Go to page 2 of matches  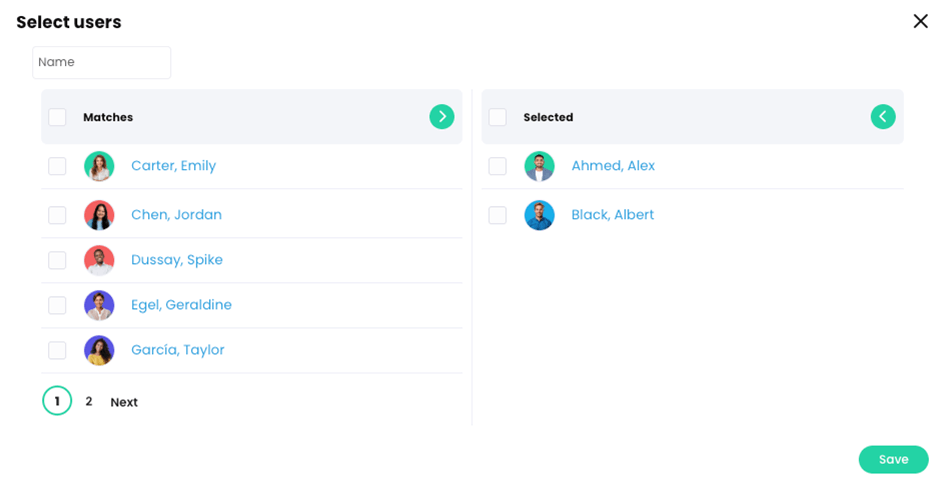coord(89,402)
